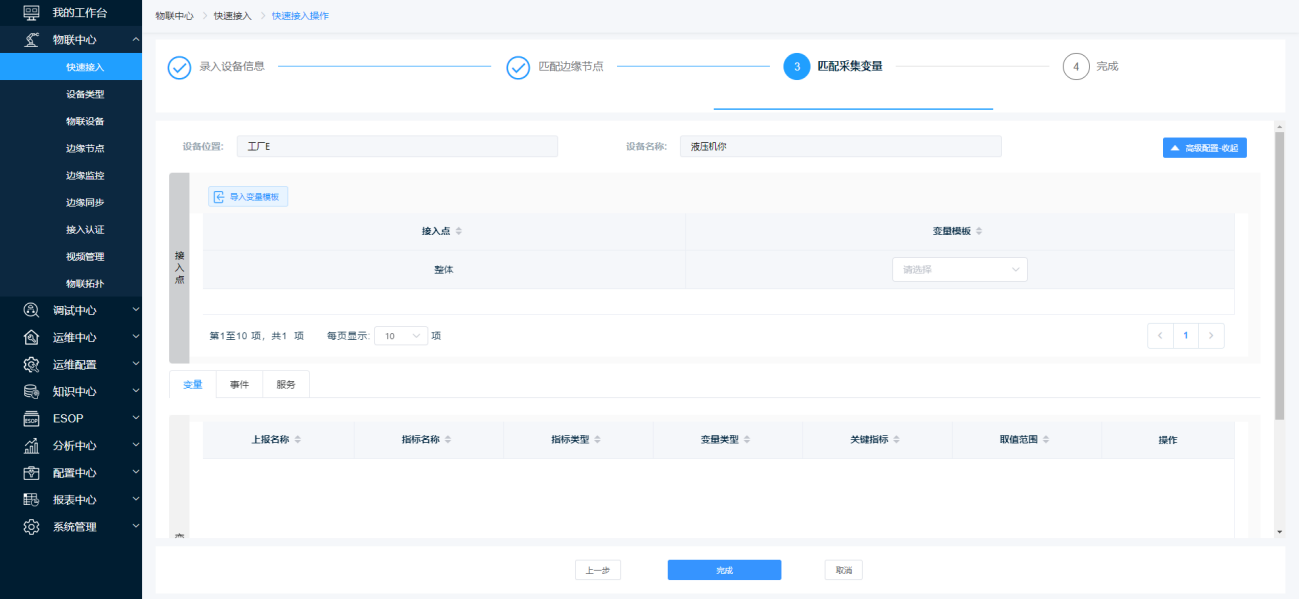Click the 我的工作台 monitor icon
Viewport: 1299px width, 599px height.
pyautogui.click(x=31, y=13)
